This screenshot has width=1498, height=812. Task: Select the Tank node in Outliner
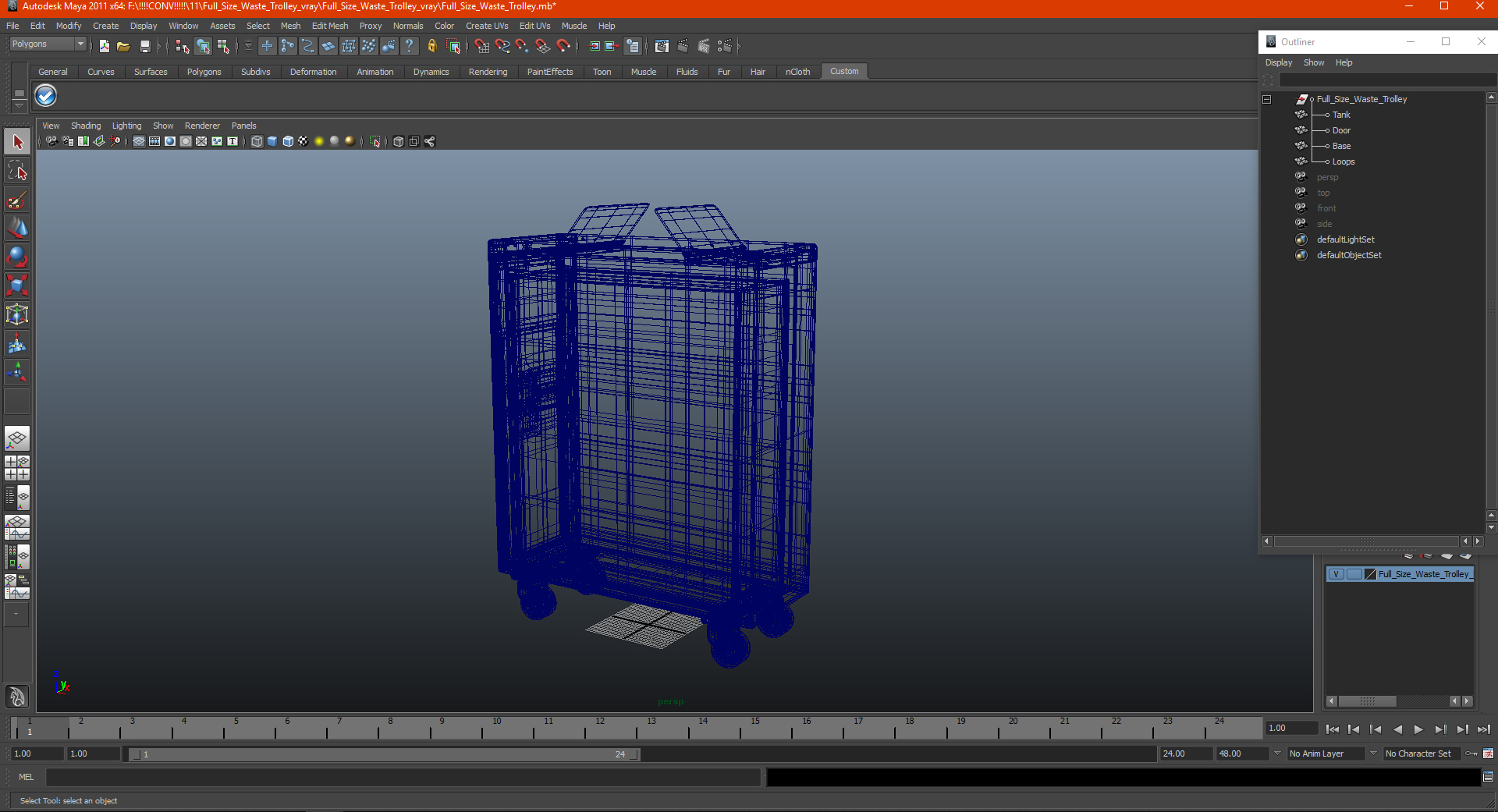coord(1340,115)
